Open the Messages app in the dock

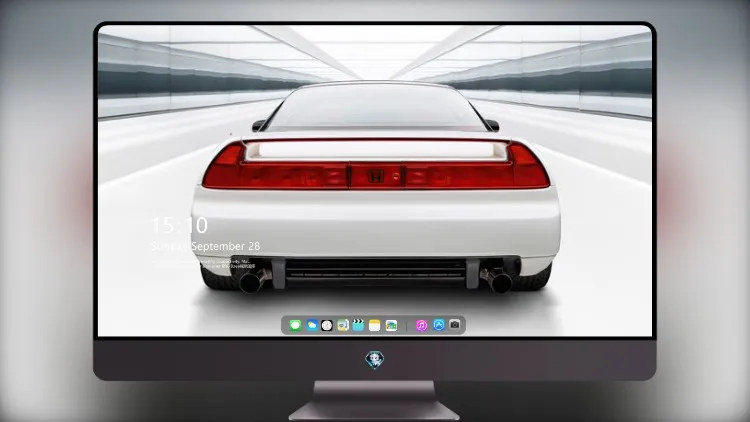click(295, 325)
